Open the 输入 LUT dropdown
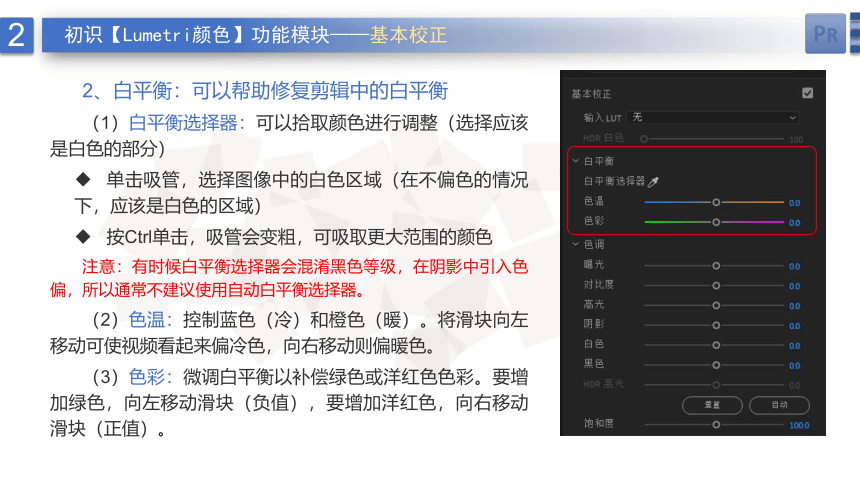The image size is (860, 484). click(x=713, y=117)
